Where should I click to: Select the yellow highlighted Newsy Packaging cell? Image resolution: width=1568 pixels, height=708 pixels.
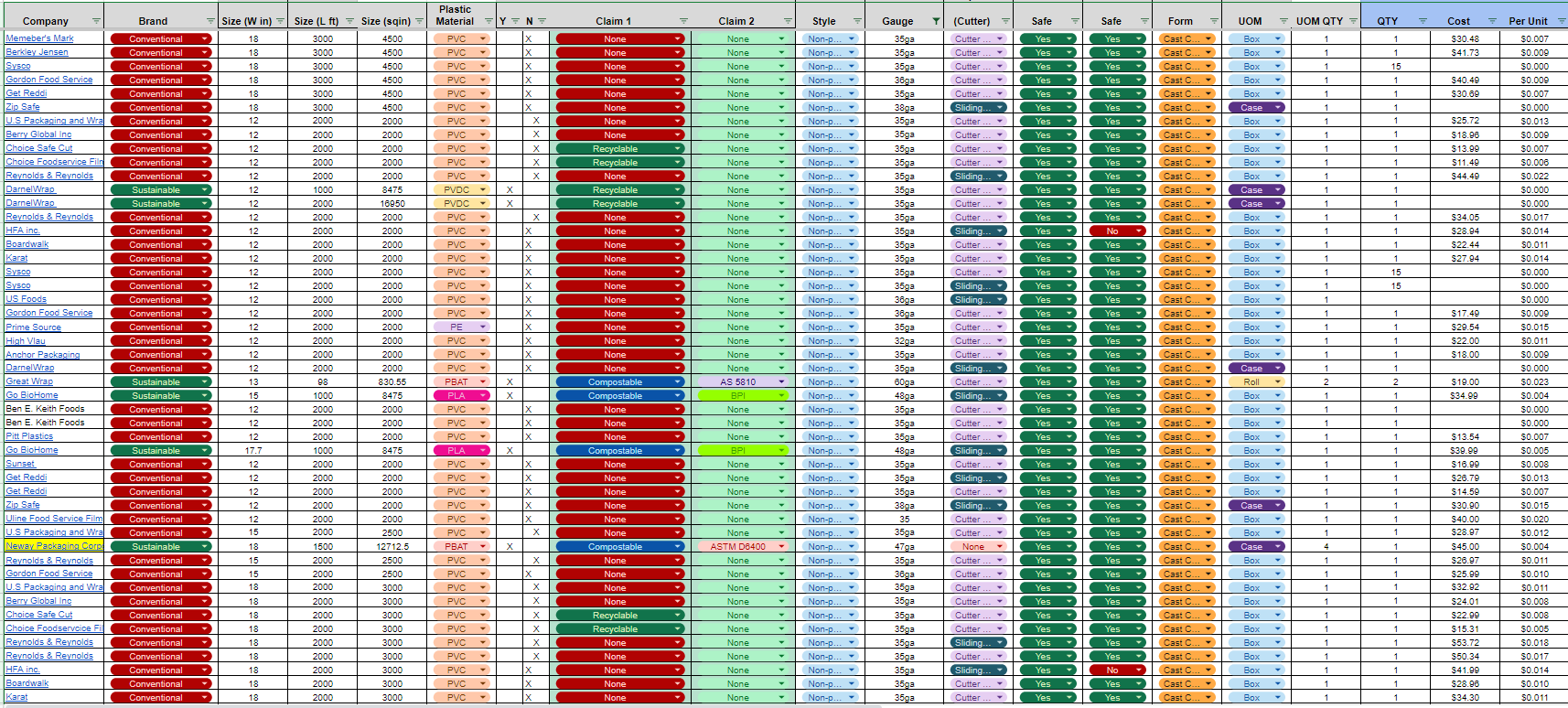click(x=54, y=546)
